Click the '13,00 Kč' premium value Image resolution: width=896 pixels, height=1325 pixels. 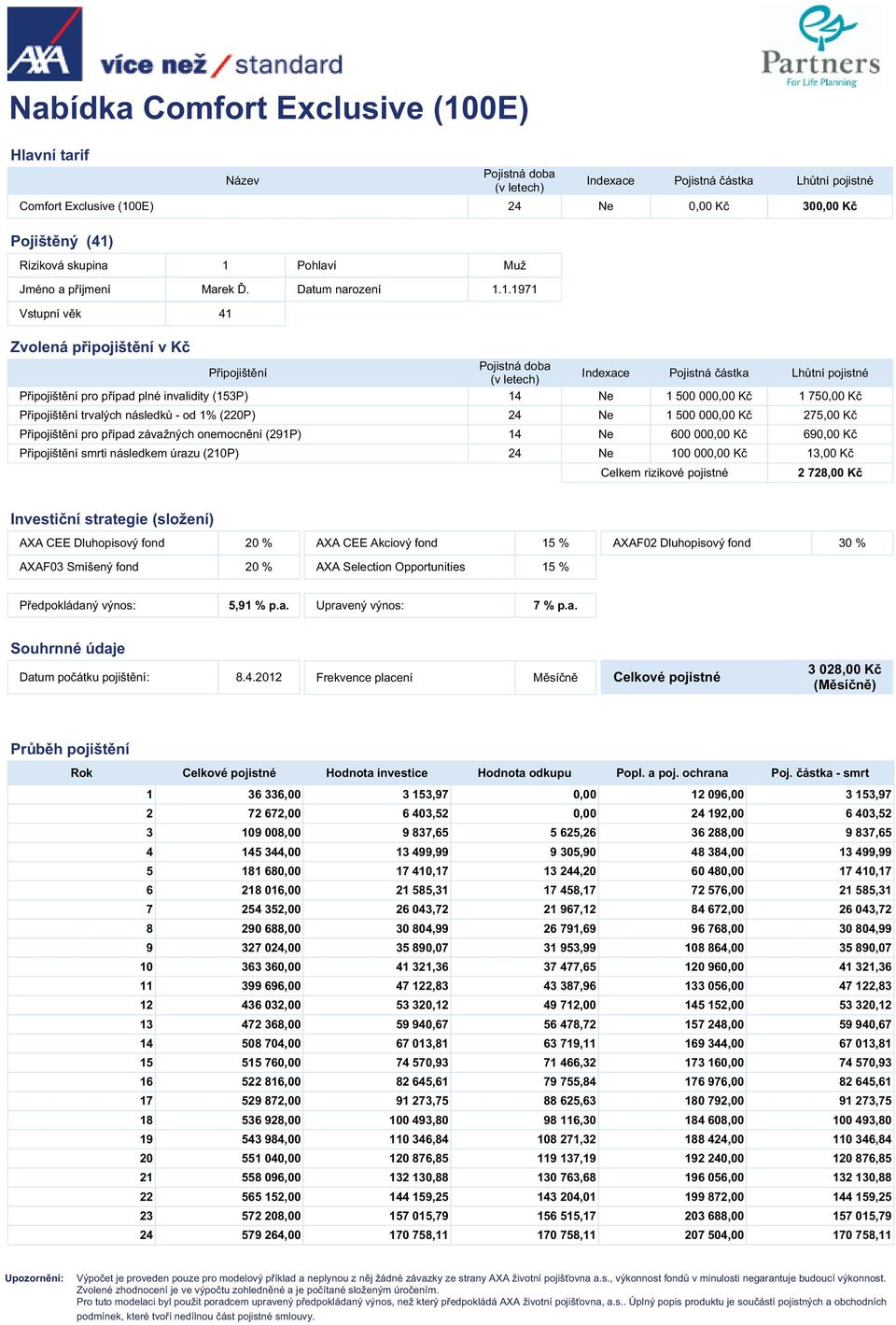[830, 453]
